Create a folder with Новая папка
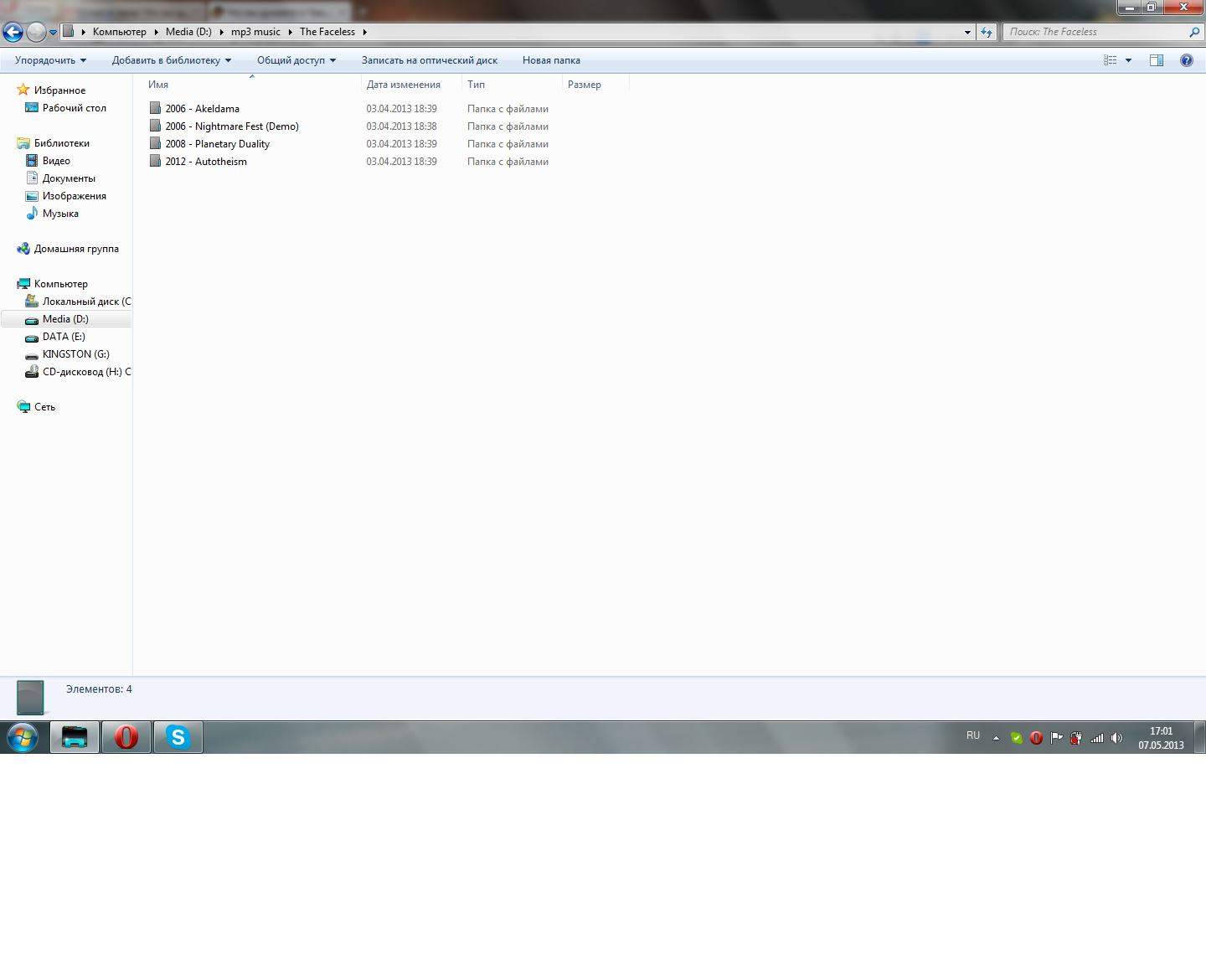 (x=551, y=60)
